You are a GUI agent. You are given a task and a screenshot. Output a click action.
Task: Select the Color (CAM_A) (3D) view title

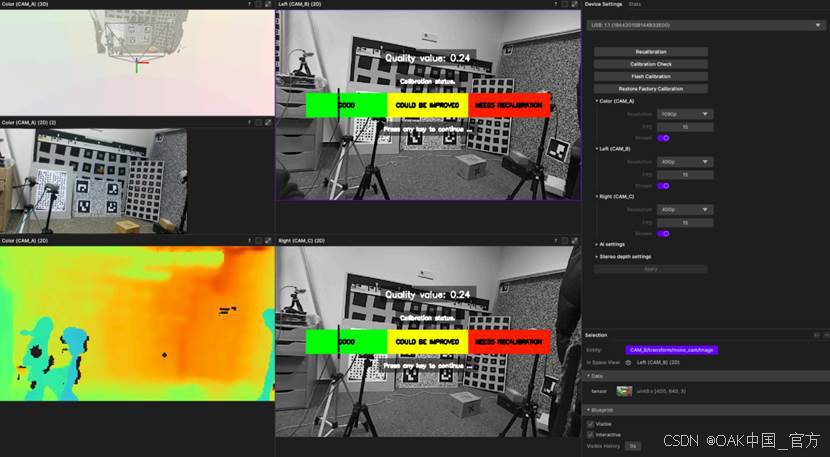23,4
